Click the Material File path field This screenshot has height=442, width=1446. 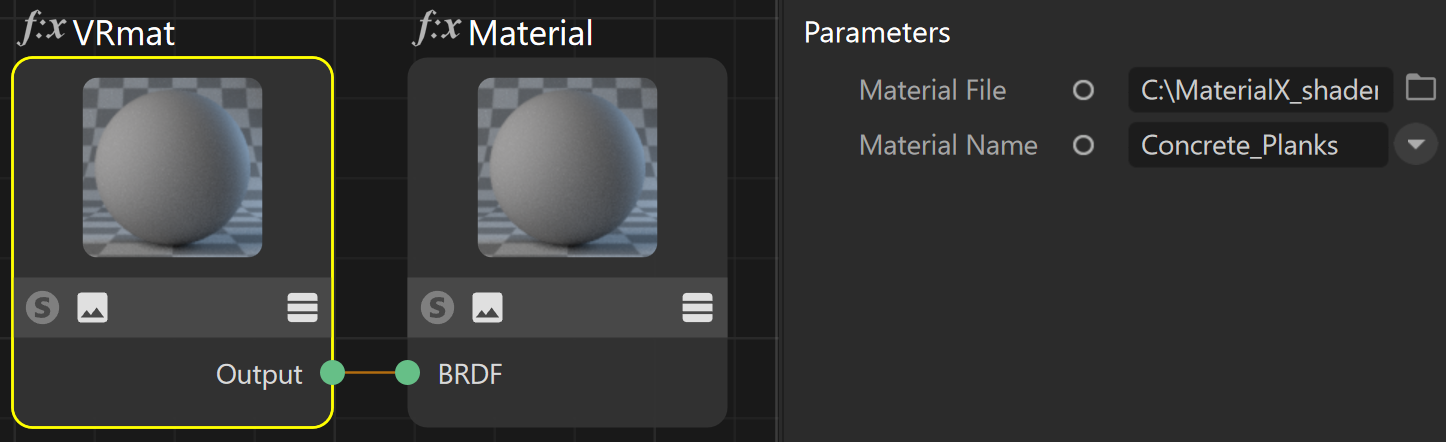pos(1261,90)
